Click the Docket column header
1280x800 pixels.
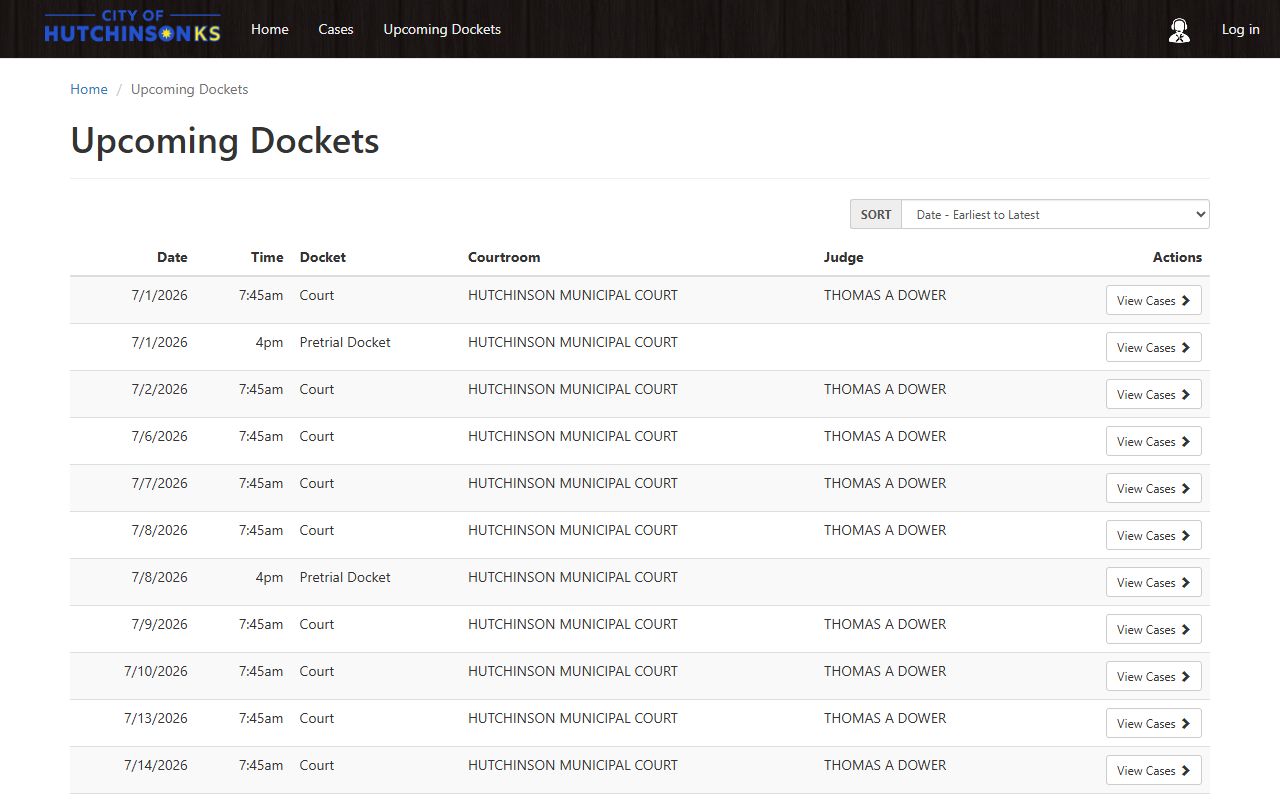click(323, 257)
